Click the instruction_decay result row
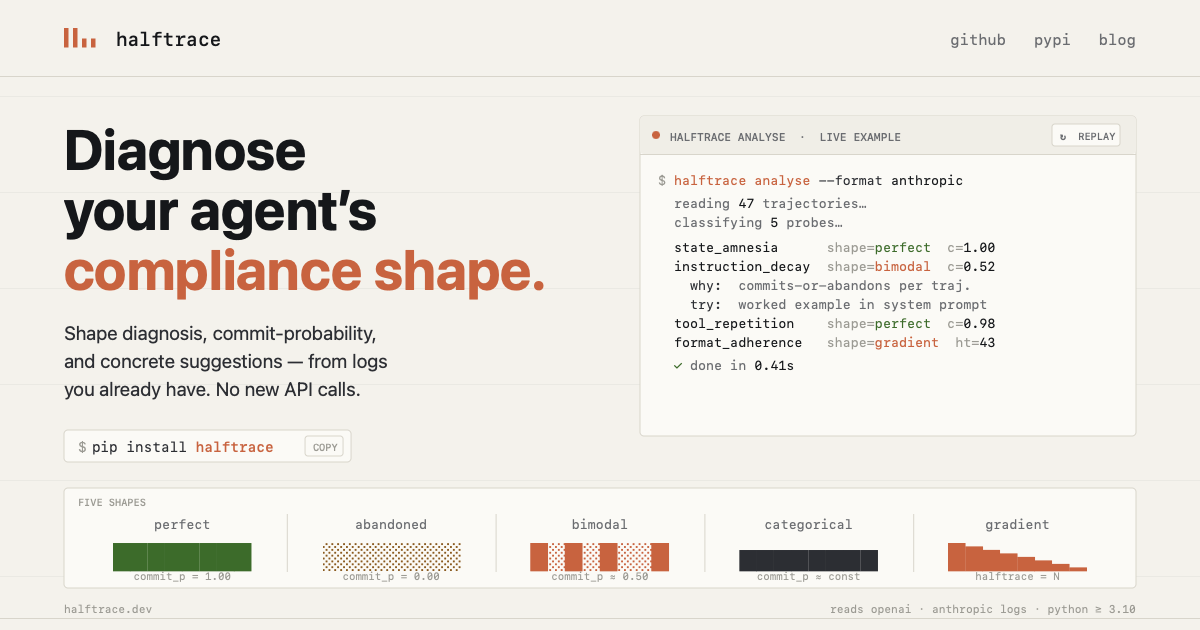Screen dimensions: 1200x630 tap(834, 267)
